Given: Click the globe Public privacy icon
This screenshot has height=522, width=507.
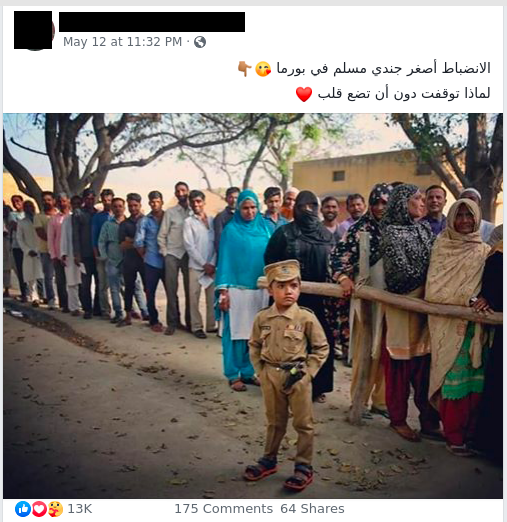Looking at the screenshot, I should 200,42.
